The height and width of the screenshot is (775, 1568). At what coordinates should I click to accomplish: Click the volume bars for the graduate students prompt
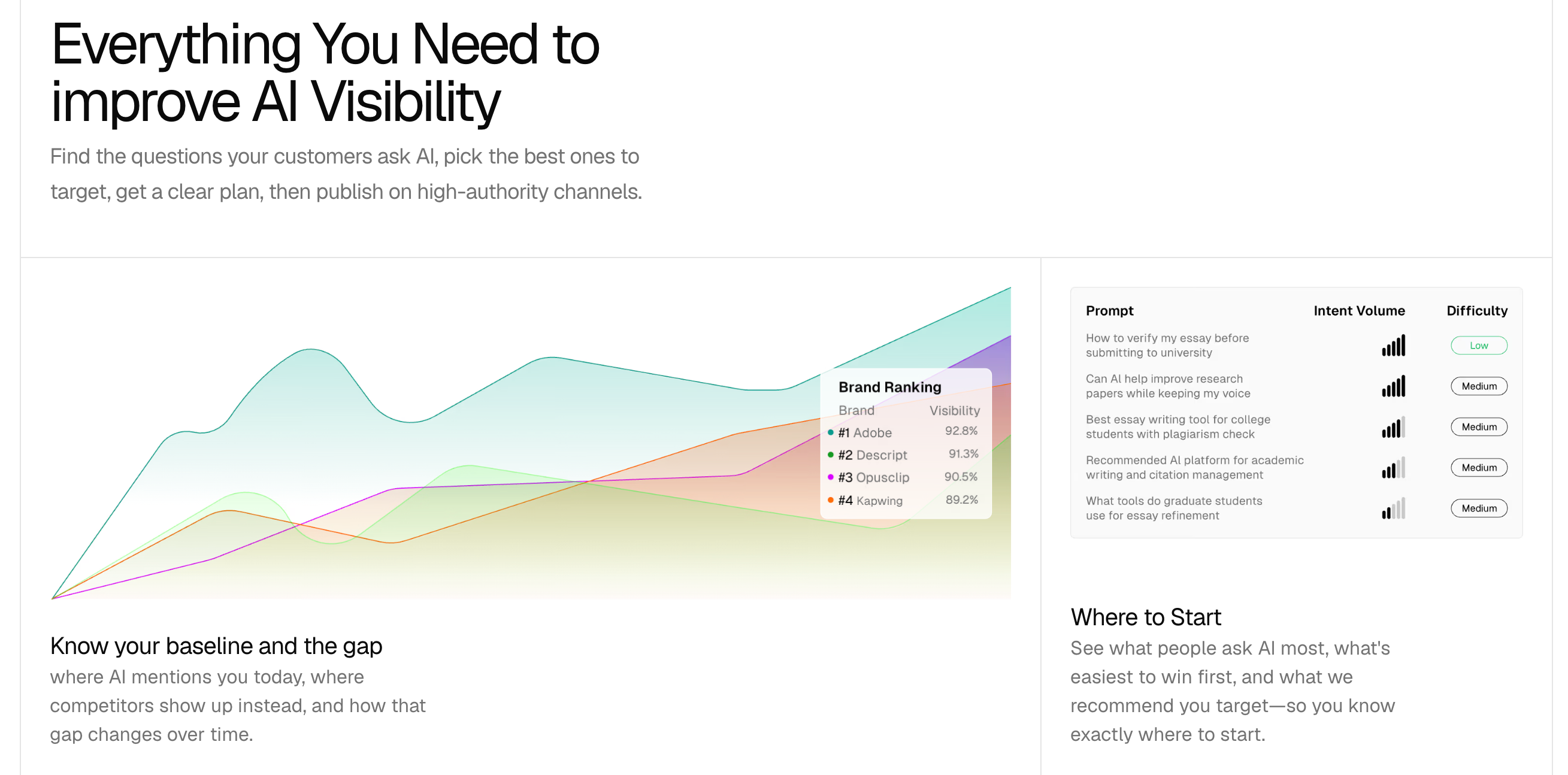coord(1393,509)
